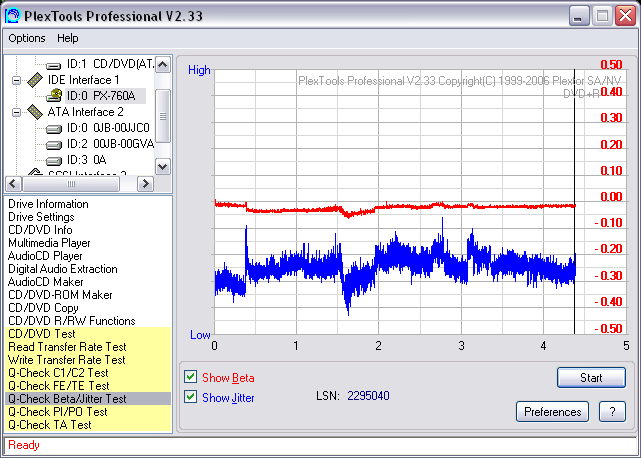Select Q-Check TA Test
This screenshot has height=458, width=641.
click(x=88, y=425)
